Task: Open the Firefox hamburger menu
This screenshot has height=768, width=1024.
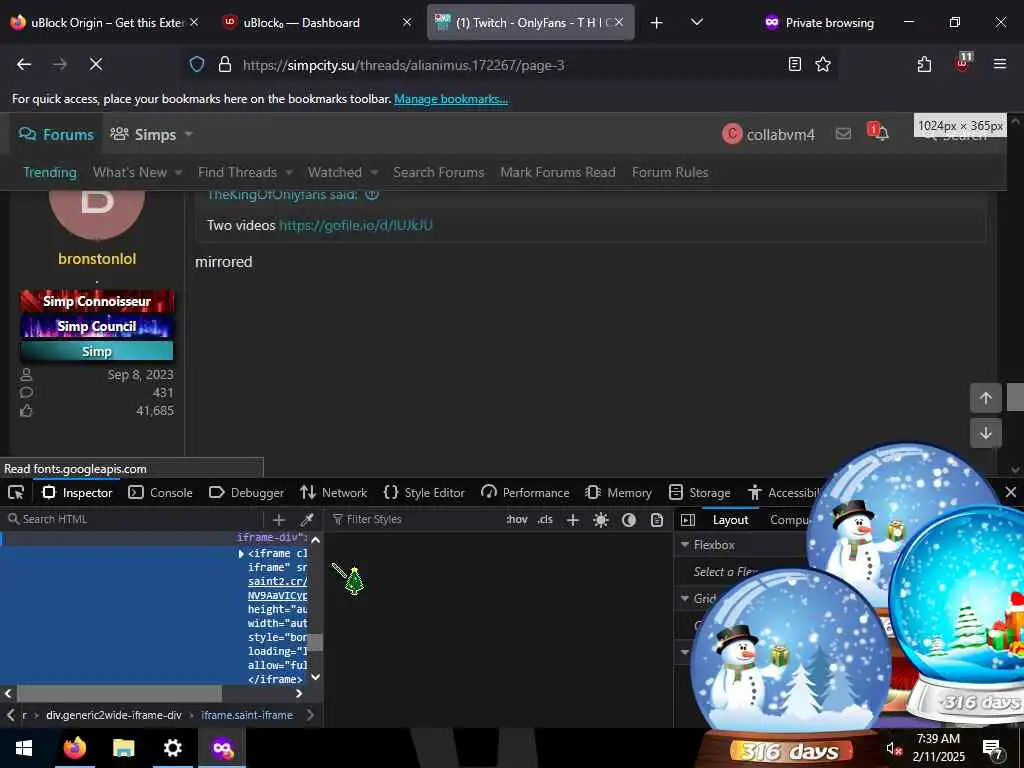Action: [x=1000, y=64]
